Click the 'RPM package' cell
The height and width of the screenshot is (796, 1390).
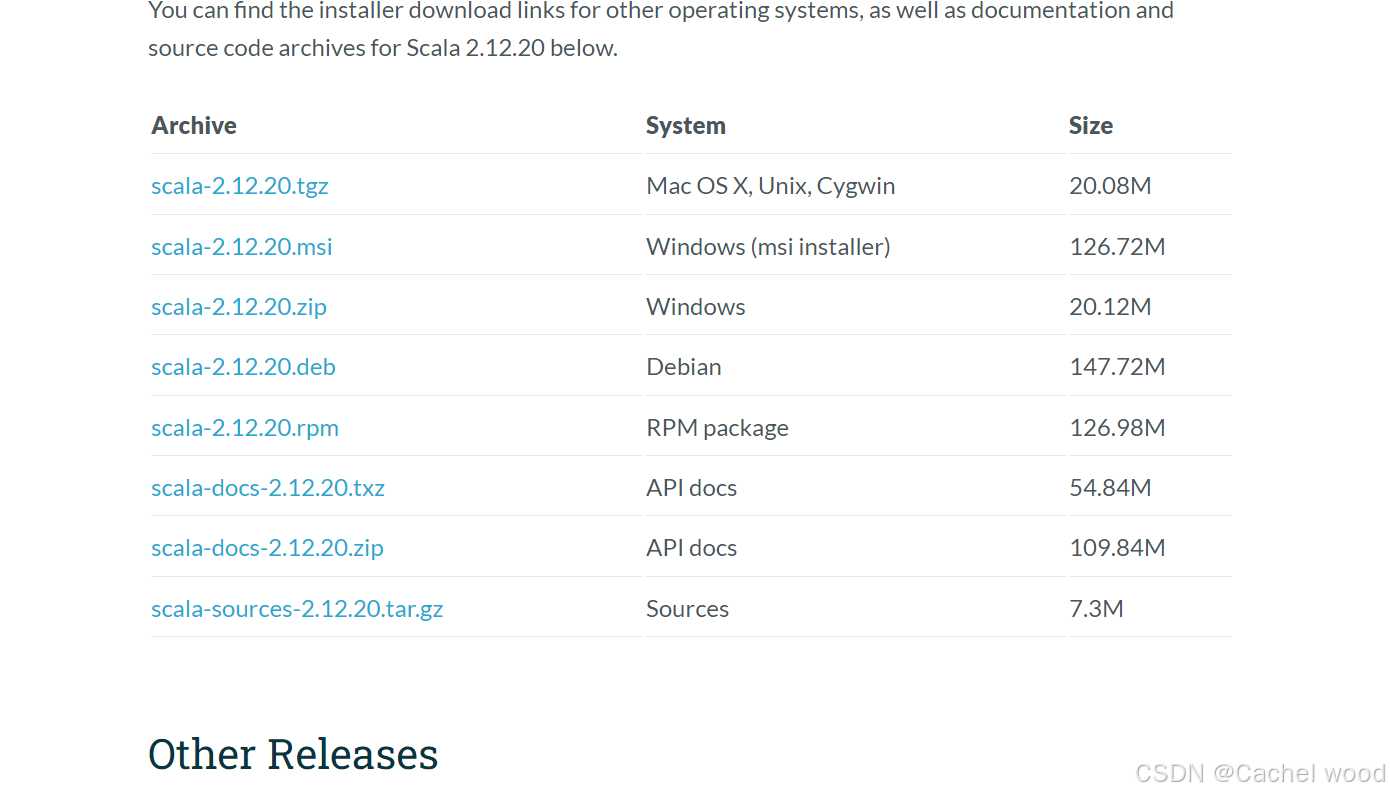[x=717, y=428]
